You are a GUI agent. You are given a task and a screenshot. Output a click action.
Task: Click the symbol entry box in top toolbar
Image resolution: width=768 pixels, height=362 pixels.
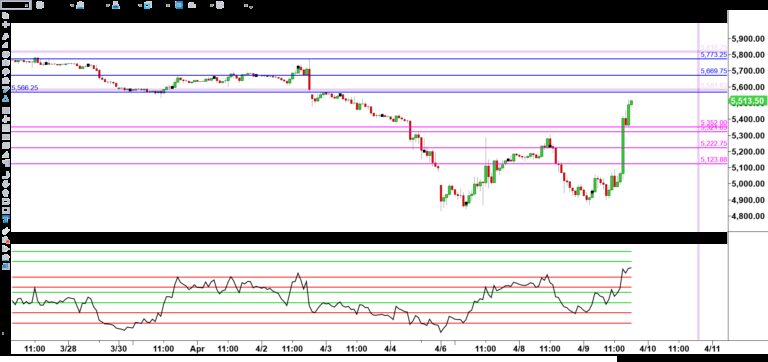[16, 5]
